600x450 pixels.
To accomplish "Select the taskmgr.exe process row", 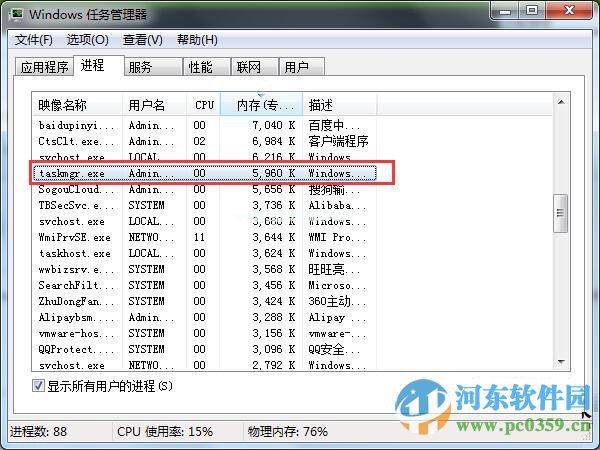I will [200, 173].
